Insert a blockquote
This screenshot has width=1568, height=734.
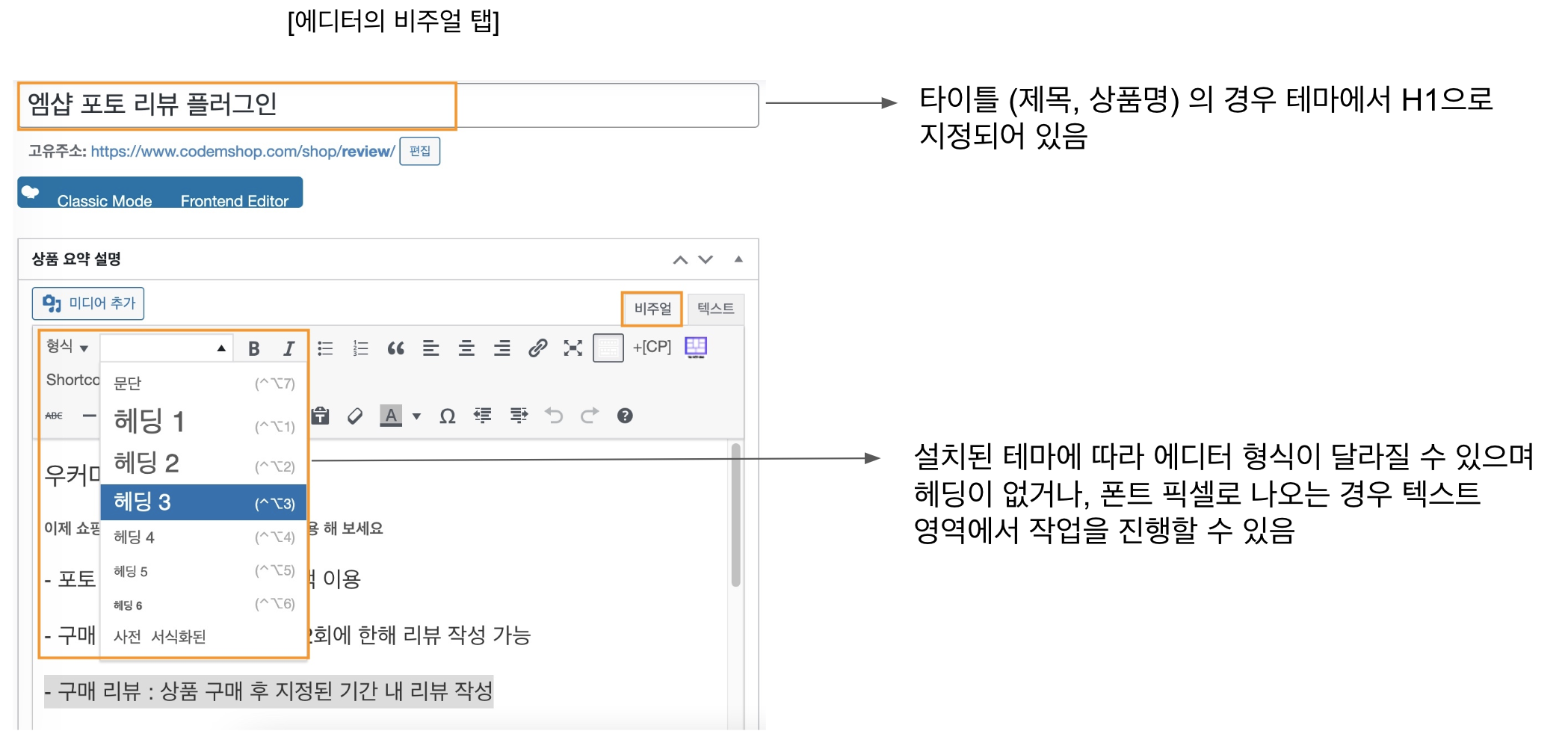(x=397, y=348)
